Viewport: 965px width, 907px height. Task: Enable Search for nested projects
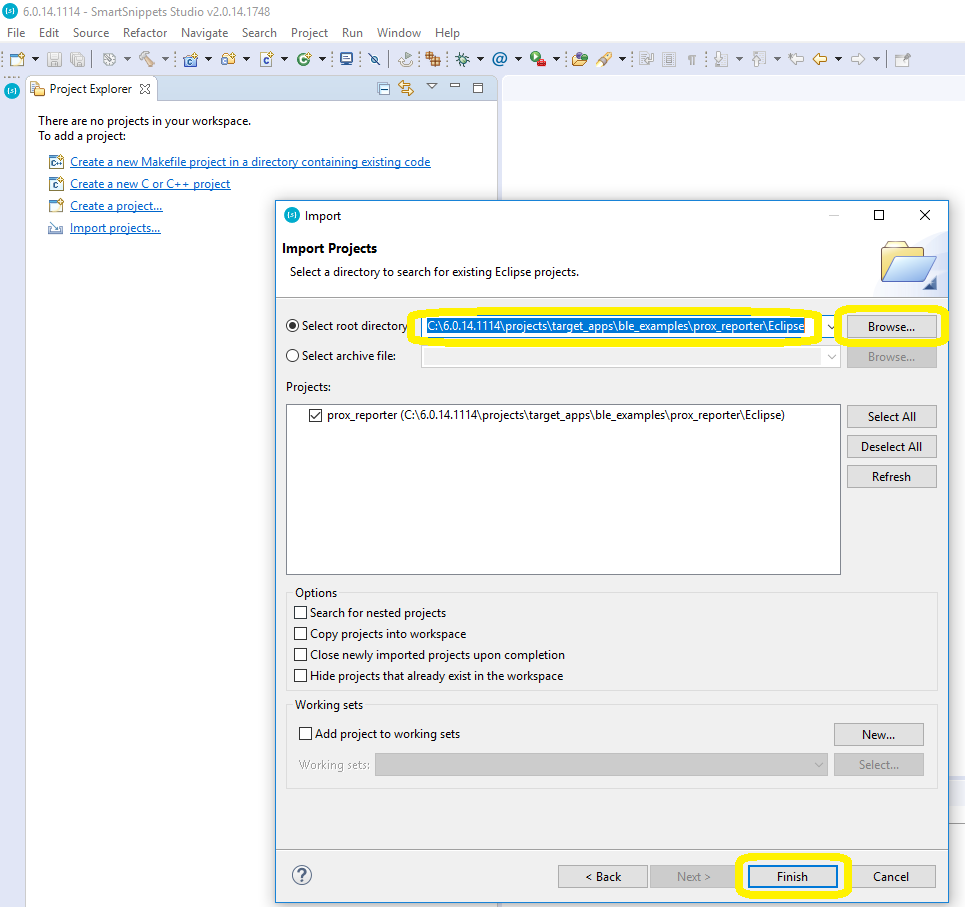(x=300, y=613)
